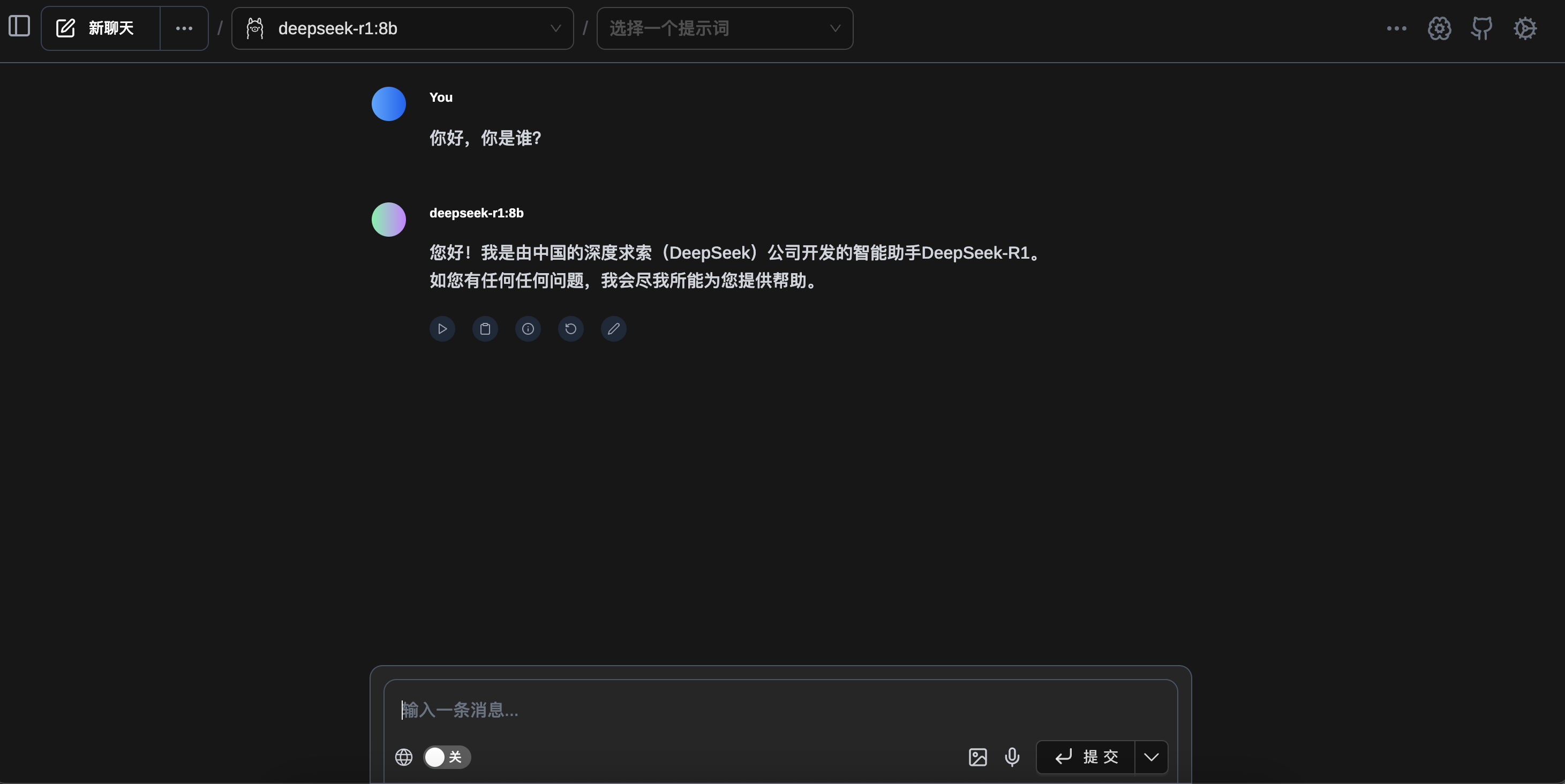Viewport: 1565px width, 784px height.
Task: Click the globe internet search icon
Action: (x=404, y=757)
